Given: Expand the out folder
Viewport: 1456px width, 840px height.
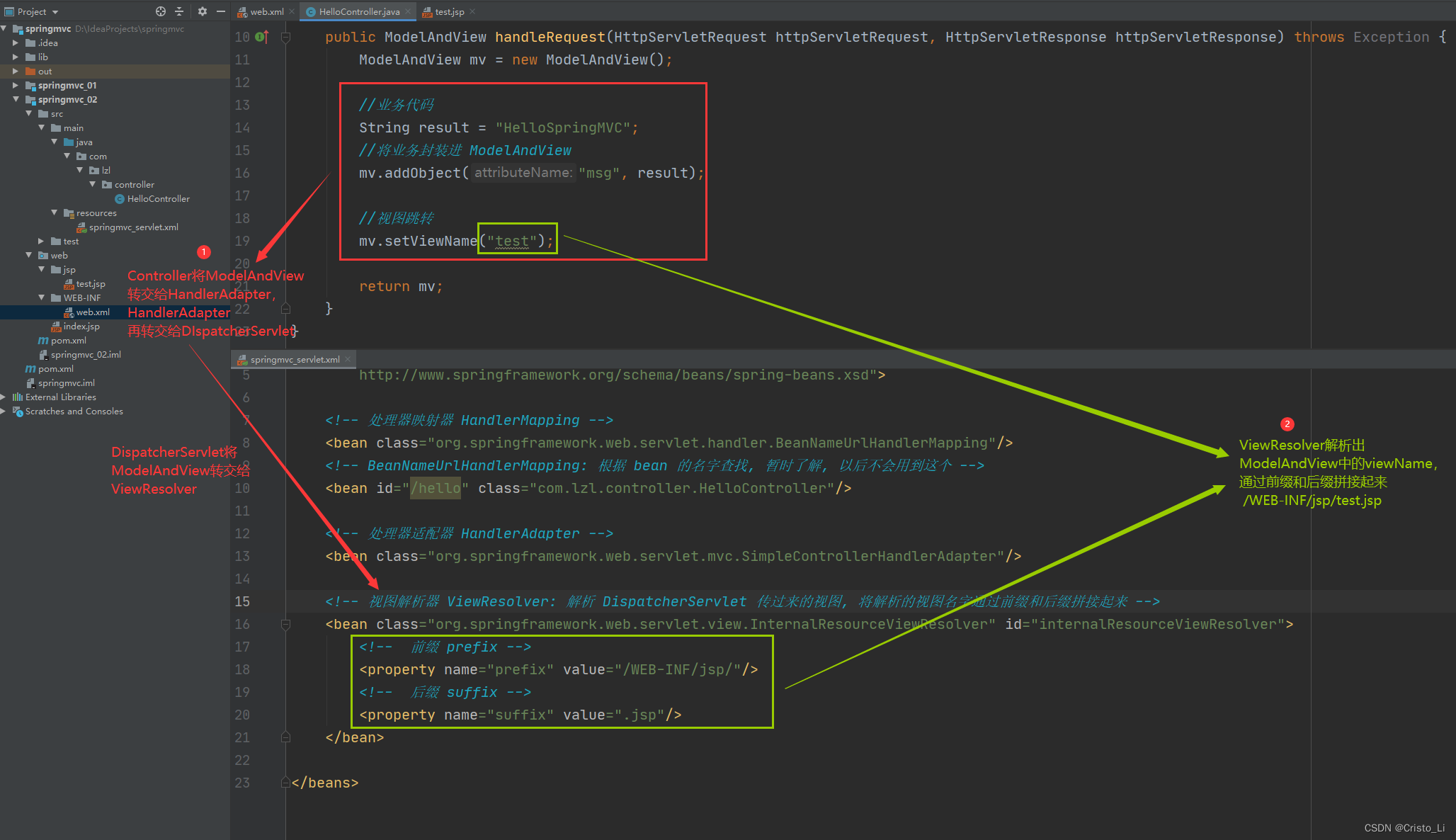Looking at the screenshot, I should click(x=16, y=71).
